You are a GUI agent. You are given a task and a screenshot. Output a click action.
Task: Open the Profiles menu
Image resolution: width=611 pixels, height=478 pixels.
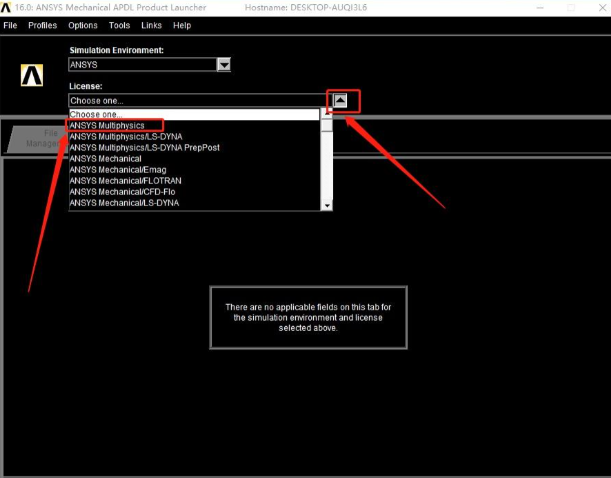42,25
